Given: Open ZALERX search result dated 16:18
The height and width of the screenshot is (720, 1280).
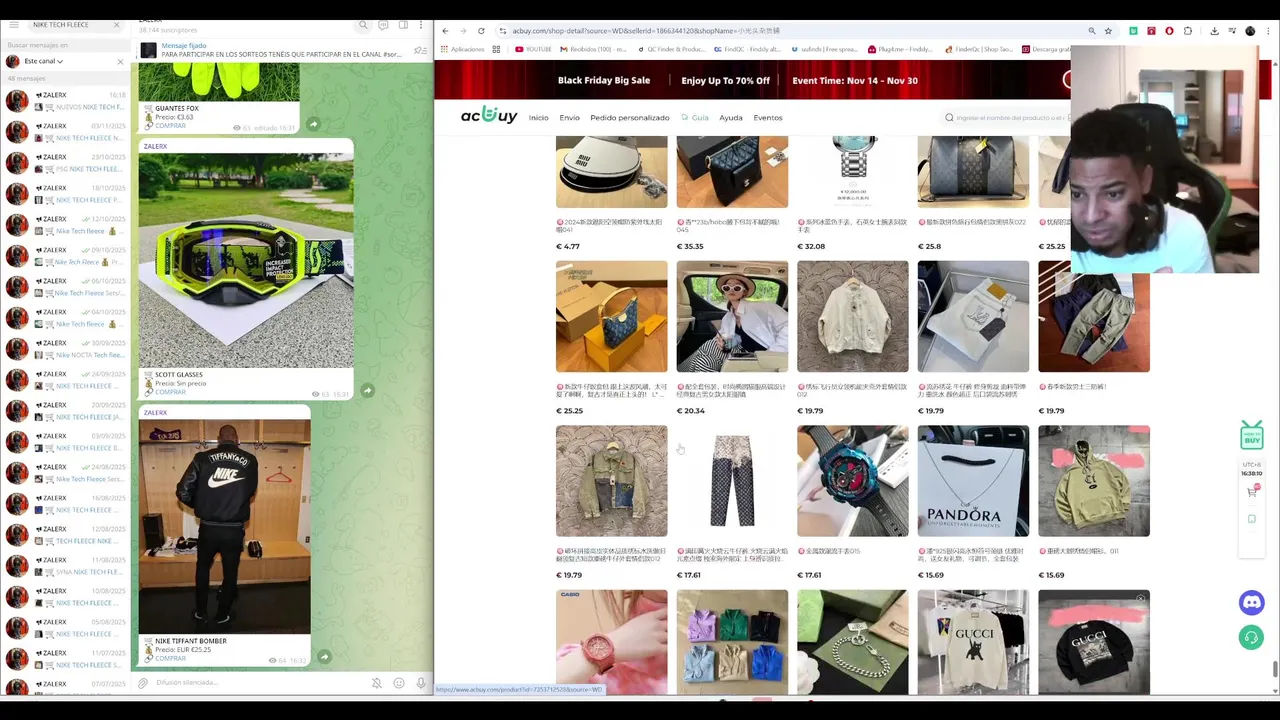Looking at the screenshot, I should 66,100.
